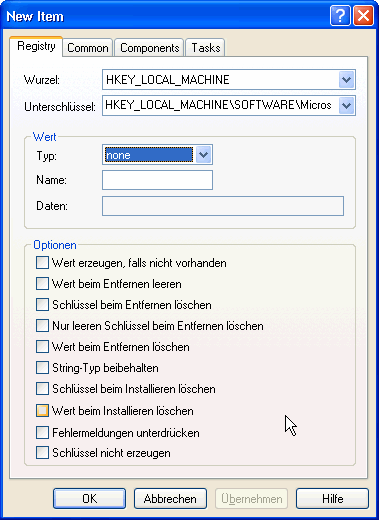379x520 pixels.
Task: Check 'Schlüssel nicht erzeugen'
Action: [x=42, y=453]
